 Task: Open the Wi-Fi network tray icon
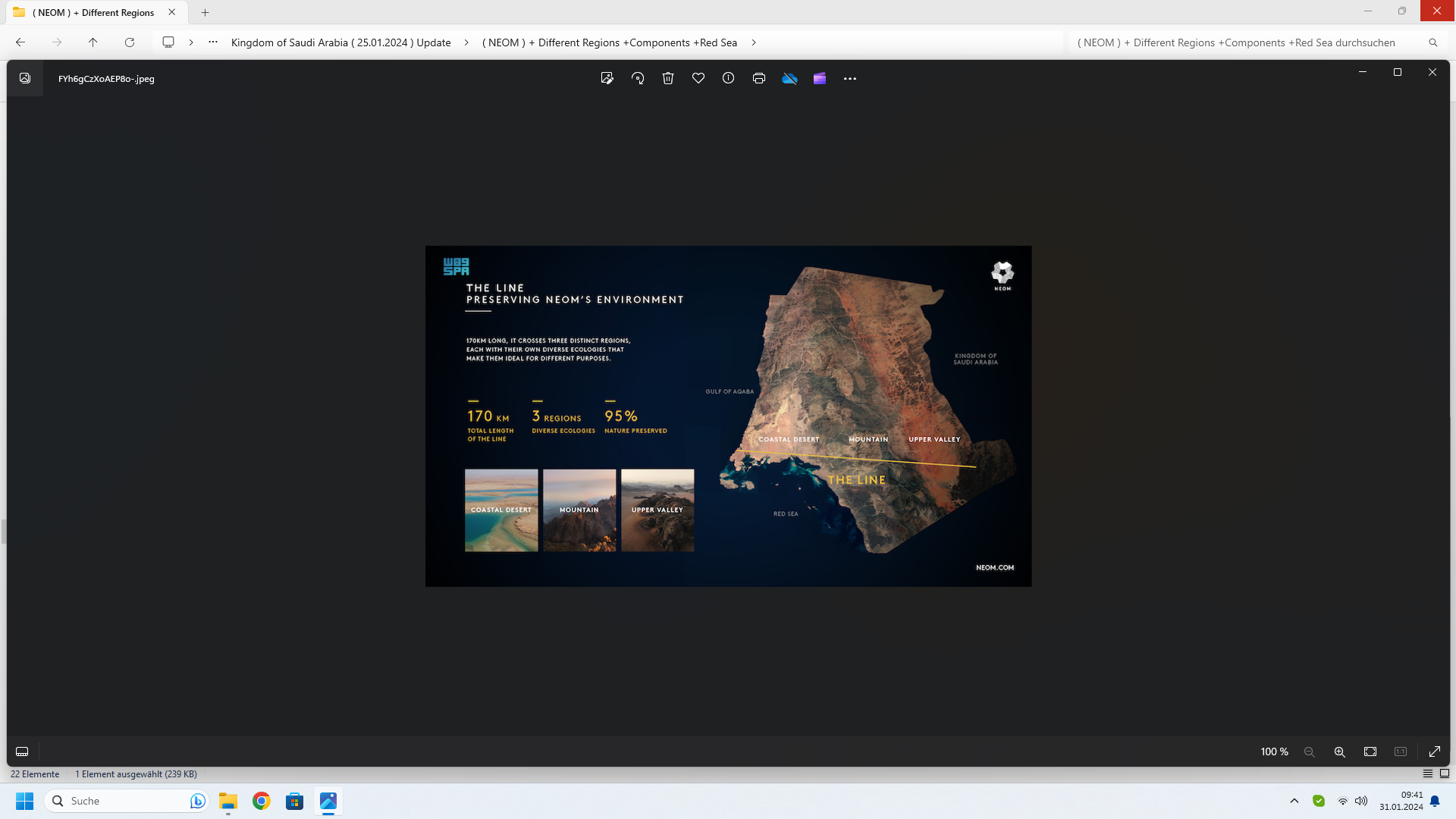1343,801
